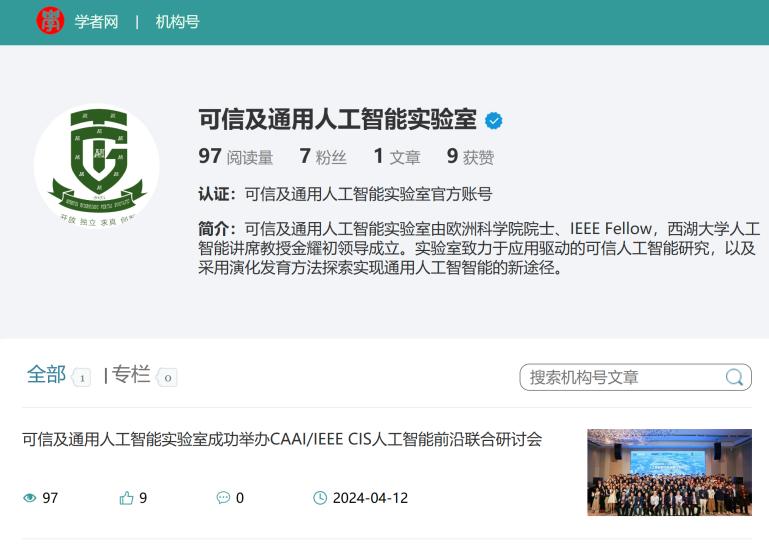Focus the 搜索机构号文章 search field

click(635, 377)
